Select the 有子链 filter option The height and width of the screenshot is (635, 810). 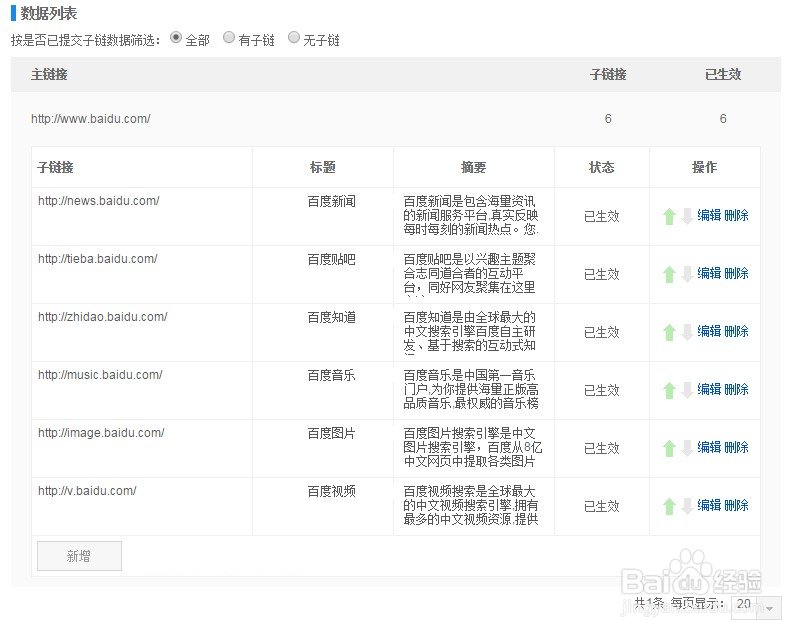(229, 38)
